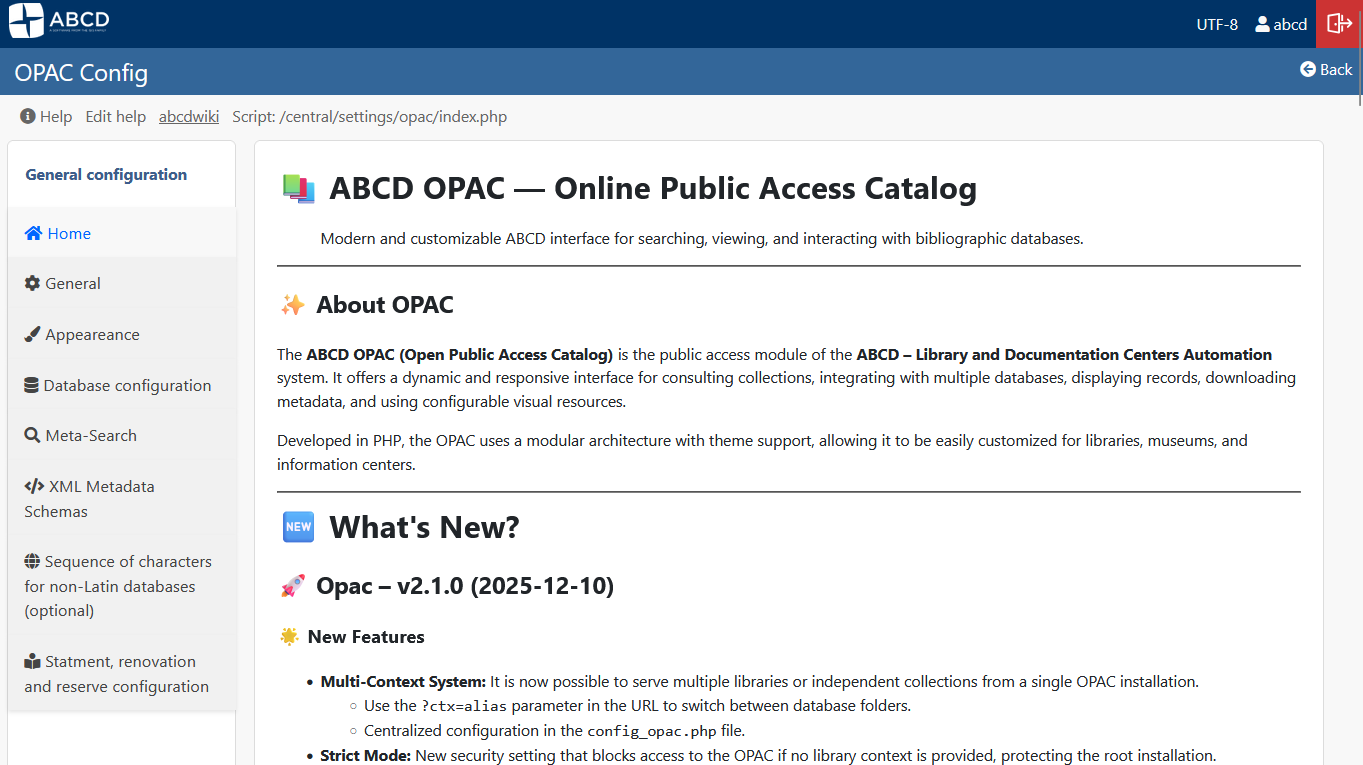
Task: Open the Meta-Search configuration page
Action: point(90,435)
